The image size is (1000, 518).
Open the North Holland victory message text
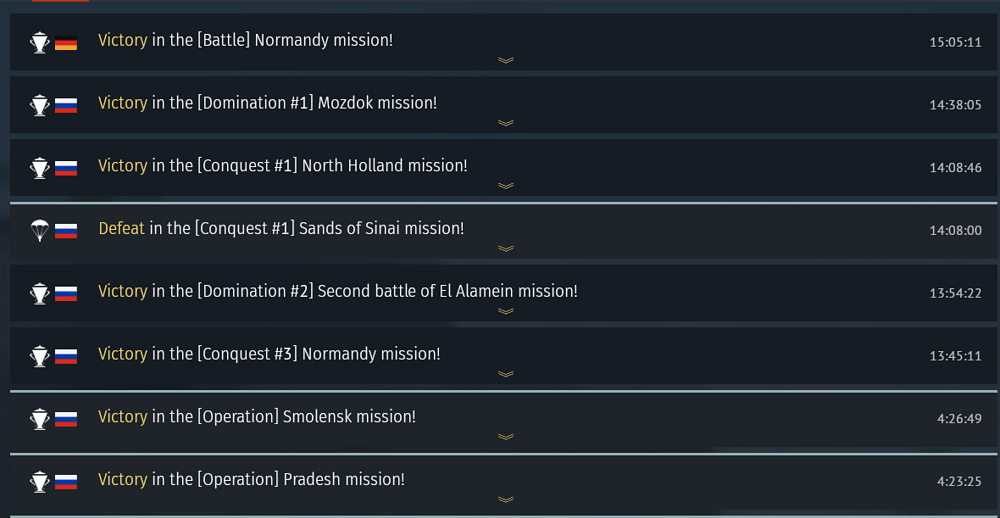(282, 166)
